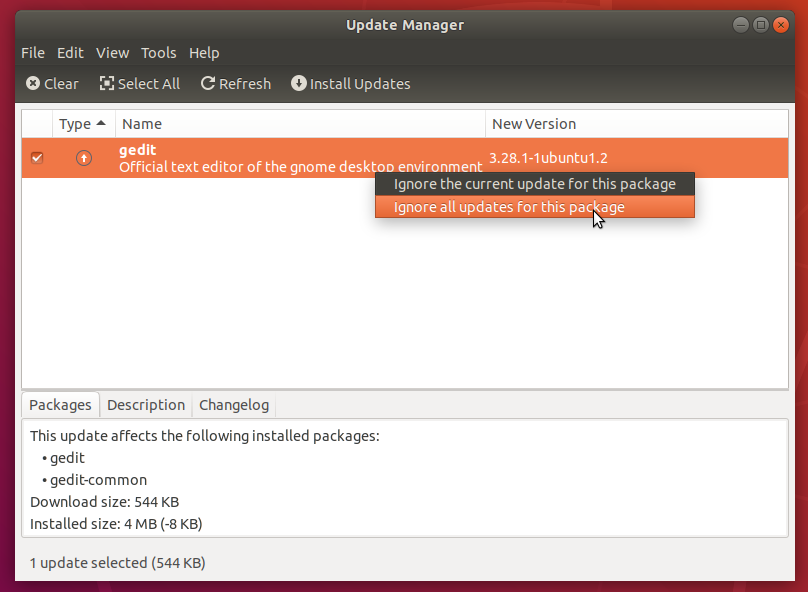Click the Clear toolbar icon
The image size is (808, 592).
[x=31, y=84]
